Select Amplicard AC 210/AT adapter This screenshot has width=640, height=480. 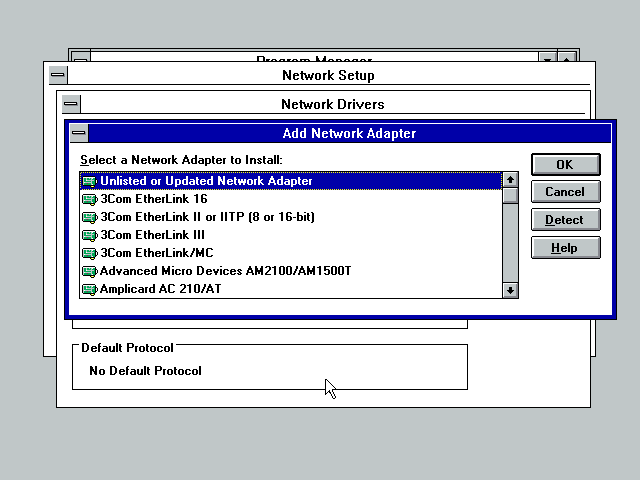point(291,289)
